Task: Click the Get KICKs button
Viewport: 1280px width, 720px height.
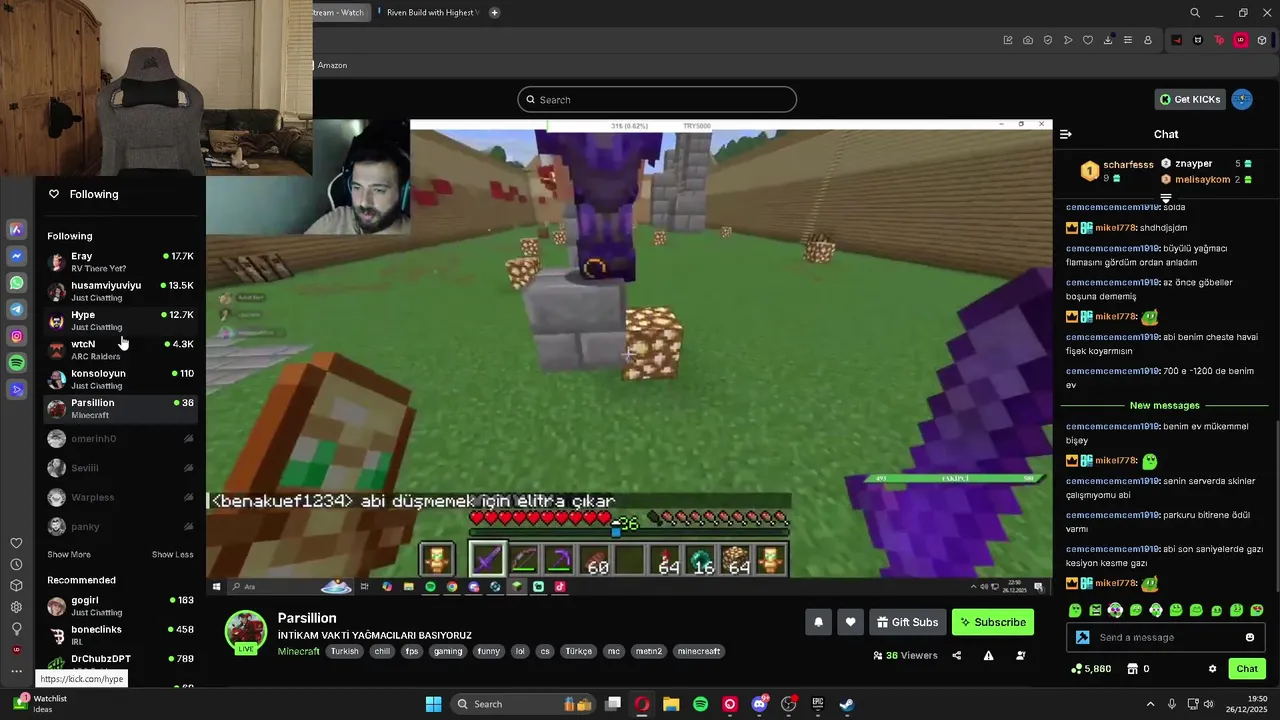Action: (x=1190, y=99)
